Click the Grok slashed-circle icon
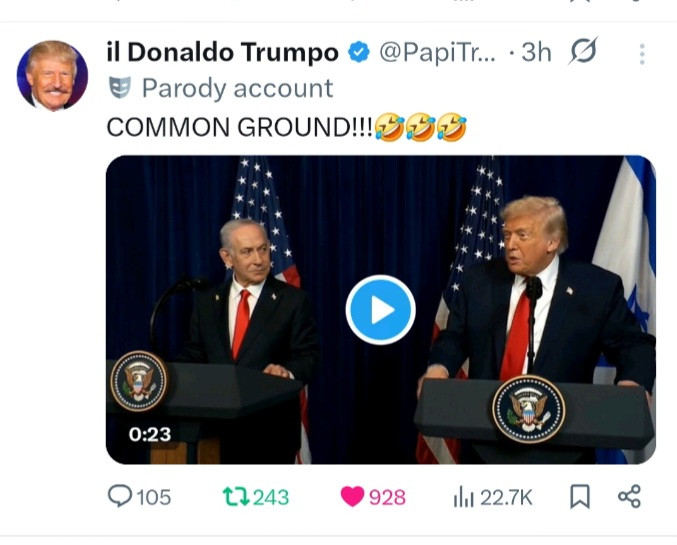This screenshot has height=545, width=677. pos(583,51)
